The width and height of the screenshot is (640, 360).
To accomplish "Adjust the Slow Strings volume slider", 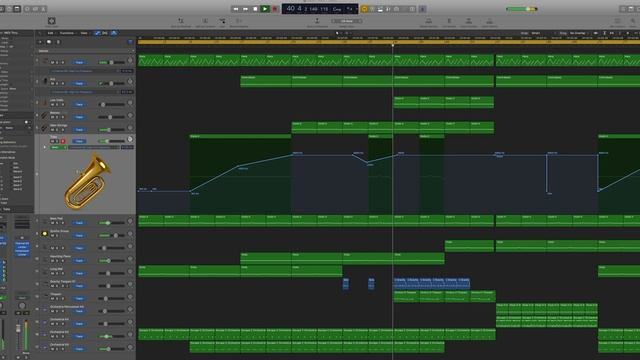I will [111, 130].
